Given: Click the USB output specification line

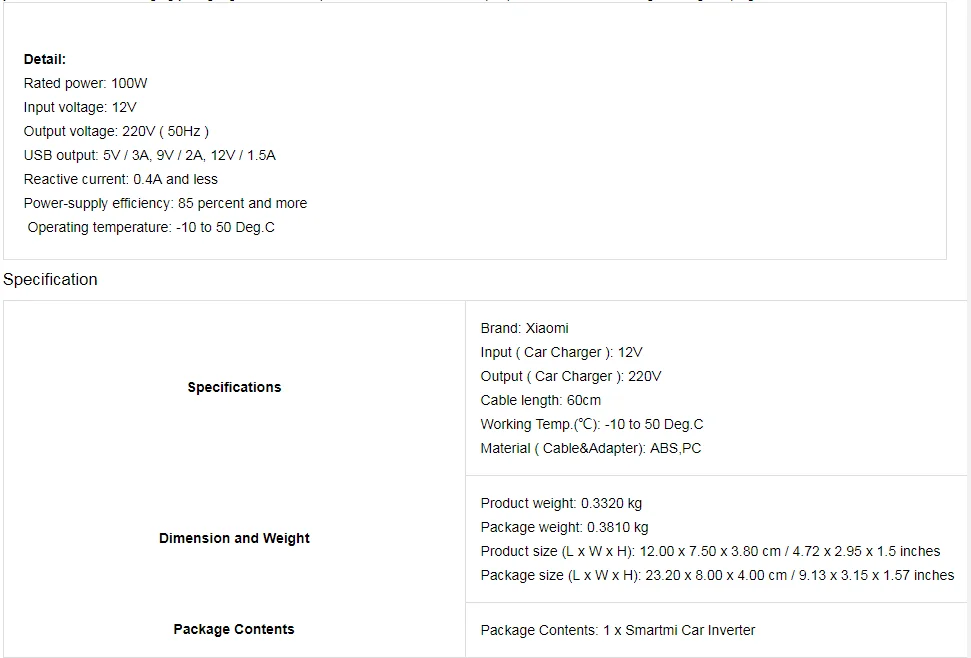Looking at the screenshot, I should click(150, 155).
